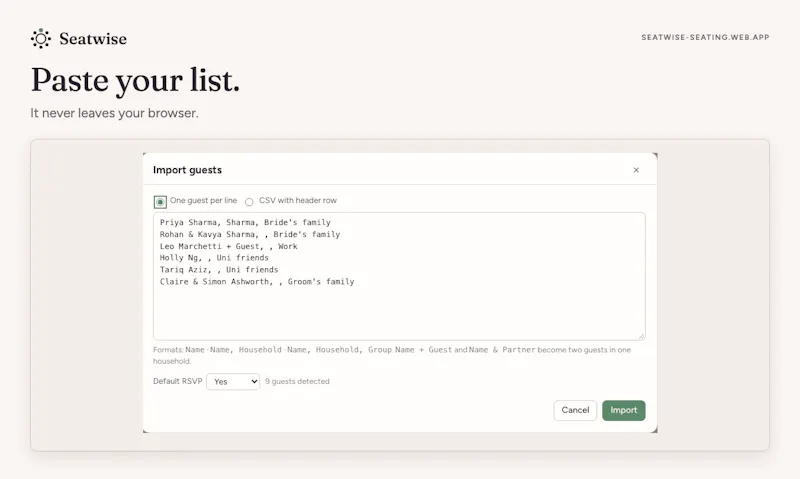Image resolution: width=800 pixels, height=479 pixels.
Task: Click the 'Paste your list.' heading
Action: coord(135,80)
